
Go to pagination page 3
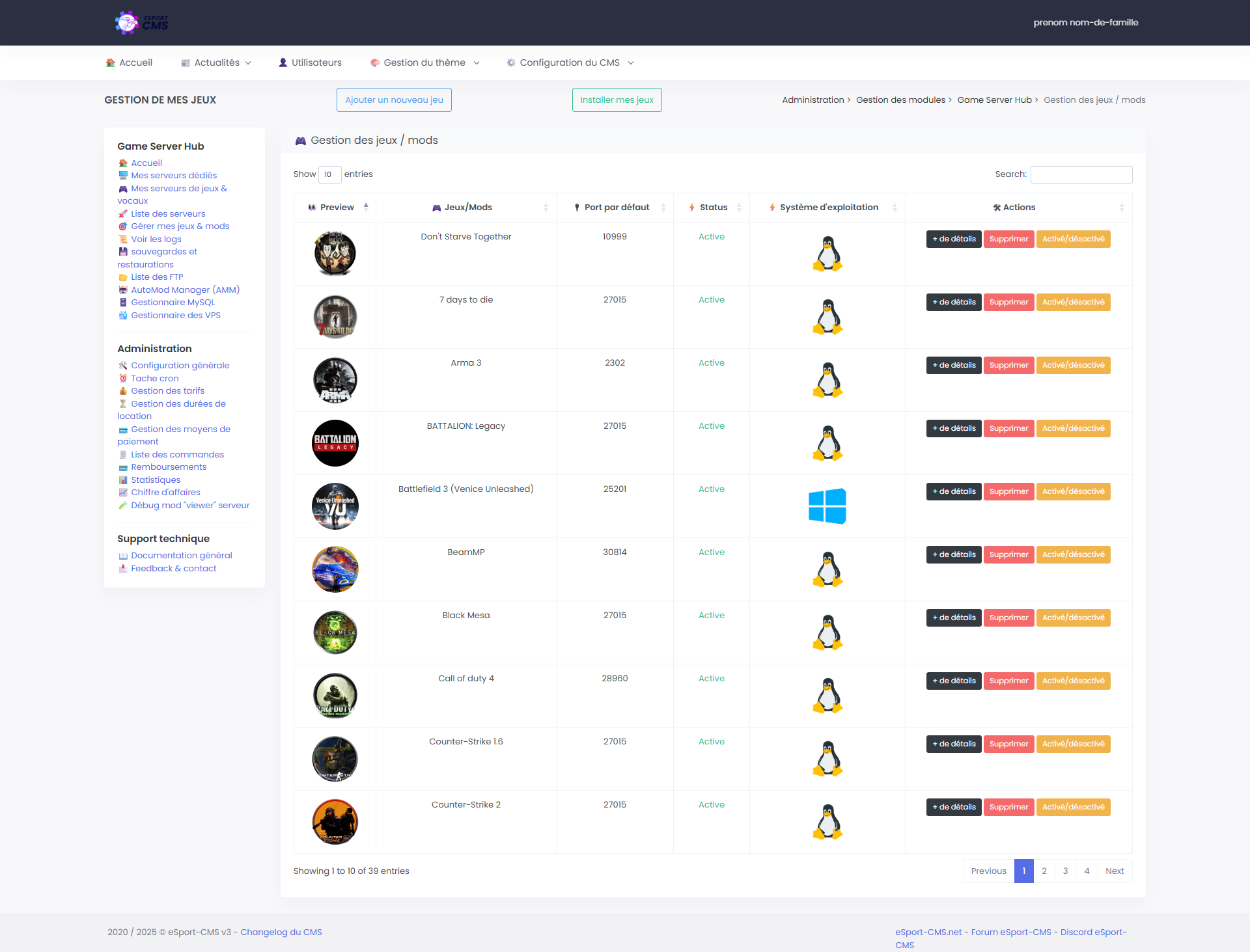click(x=1066, y=871)
